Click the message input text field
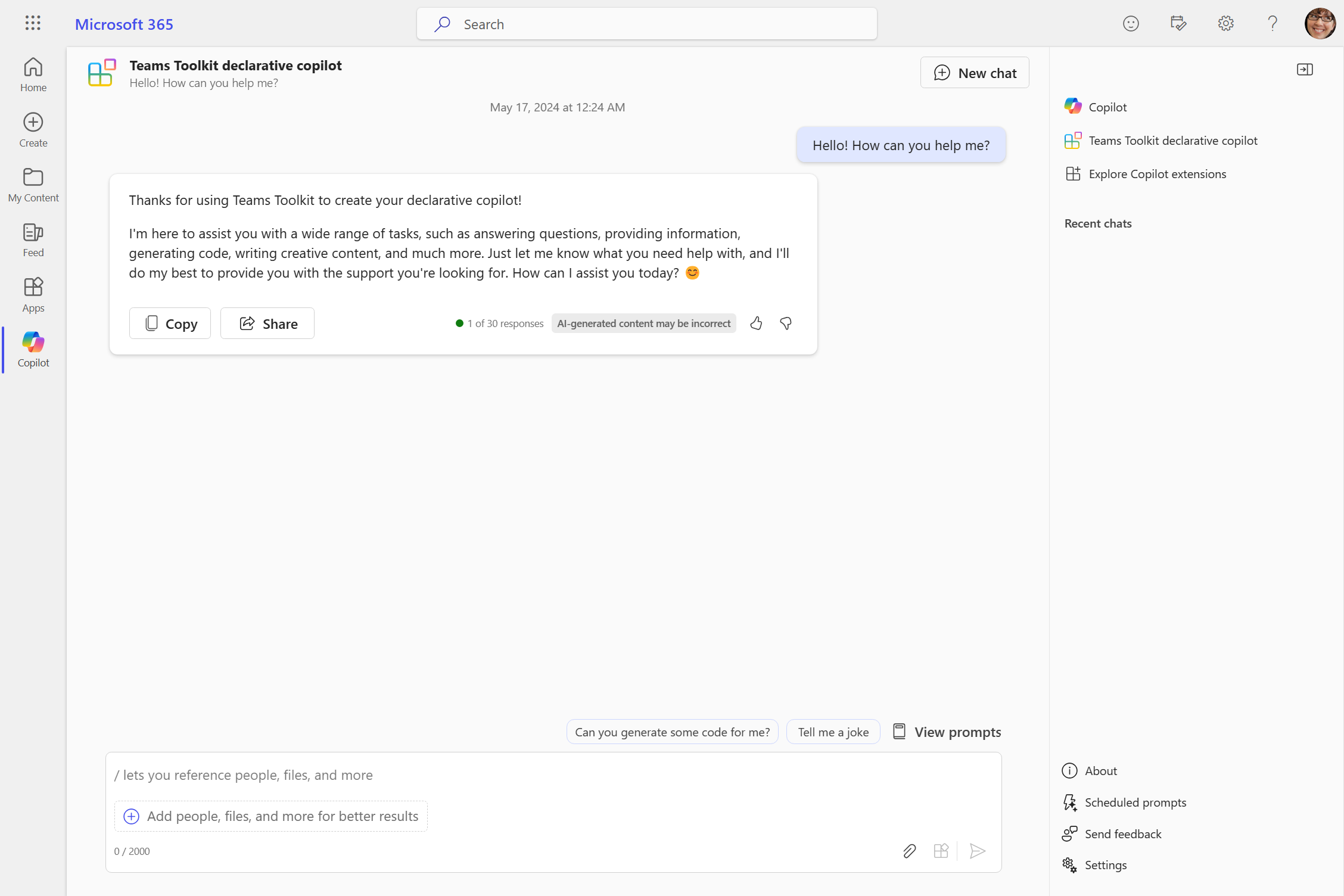 point(553,775)
